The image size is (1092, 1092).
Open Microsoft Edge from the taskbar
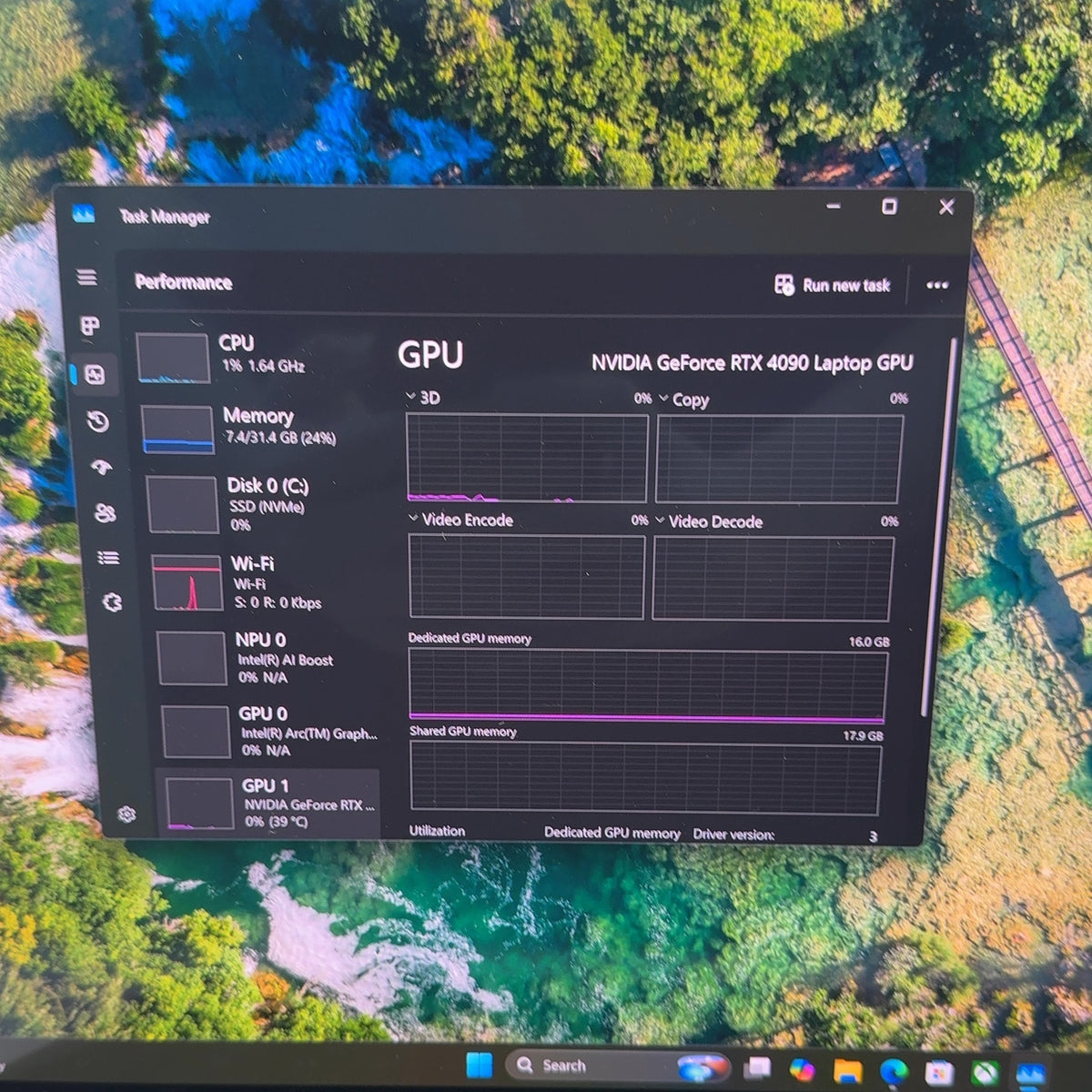894,1071
